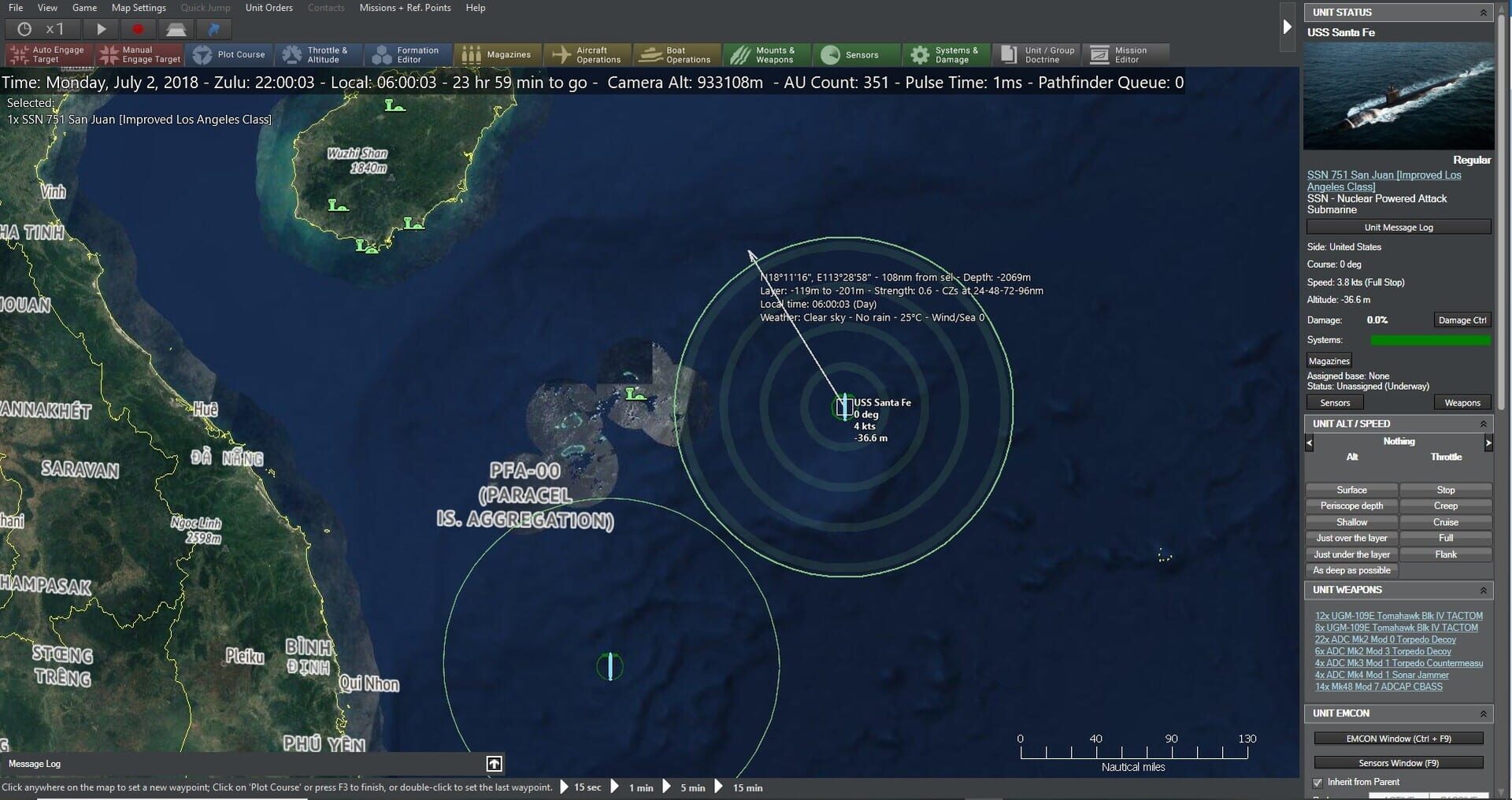Expand the Message Log upward arrow
The height and width of the screenshot is (800, 1512).
pos(494,763)
